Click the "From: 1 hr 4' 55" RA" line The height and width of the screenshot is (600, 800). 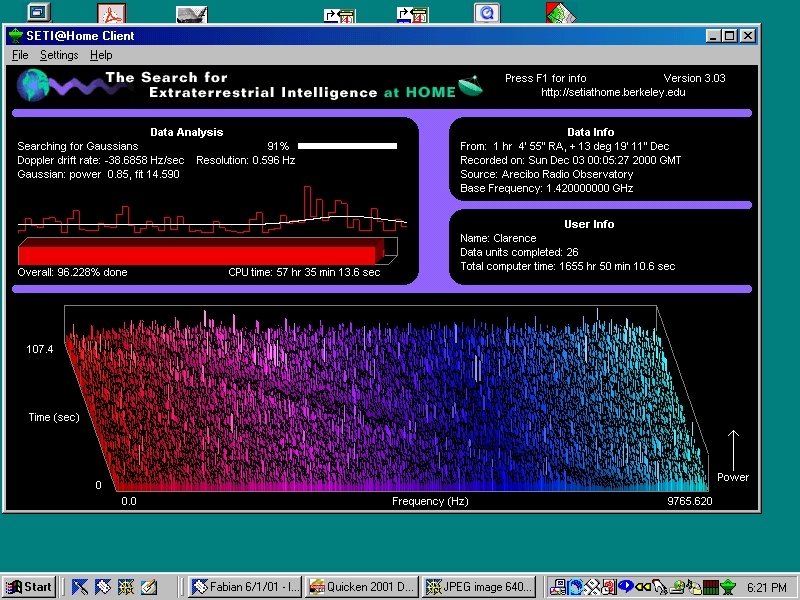(x=564, y=146)
